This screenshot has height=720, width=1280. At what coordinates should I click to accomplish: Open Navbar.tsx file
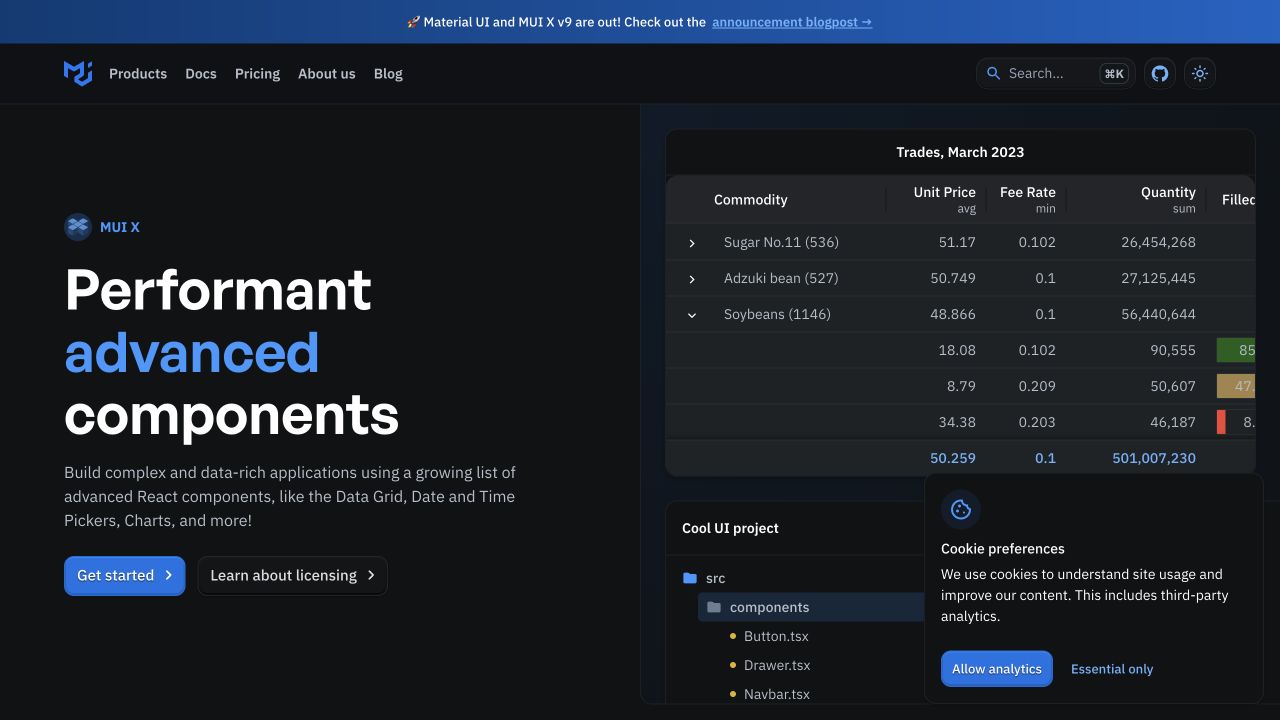(777, 694)
